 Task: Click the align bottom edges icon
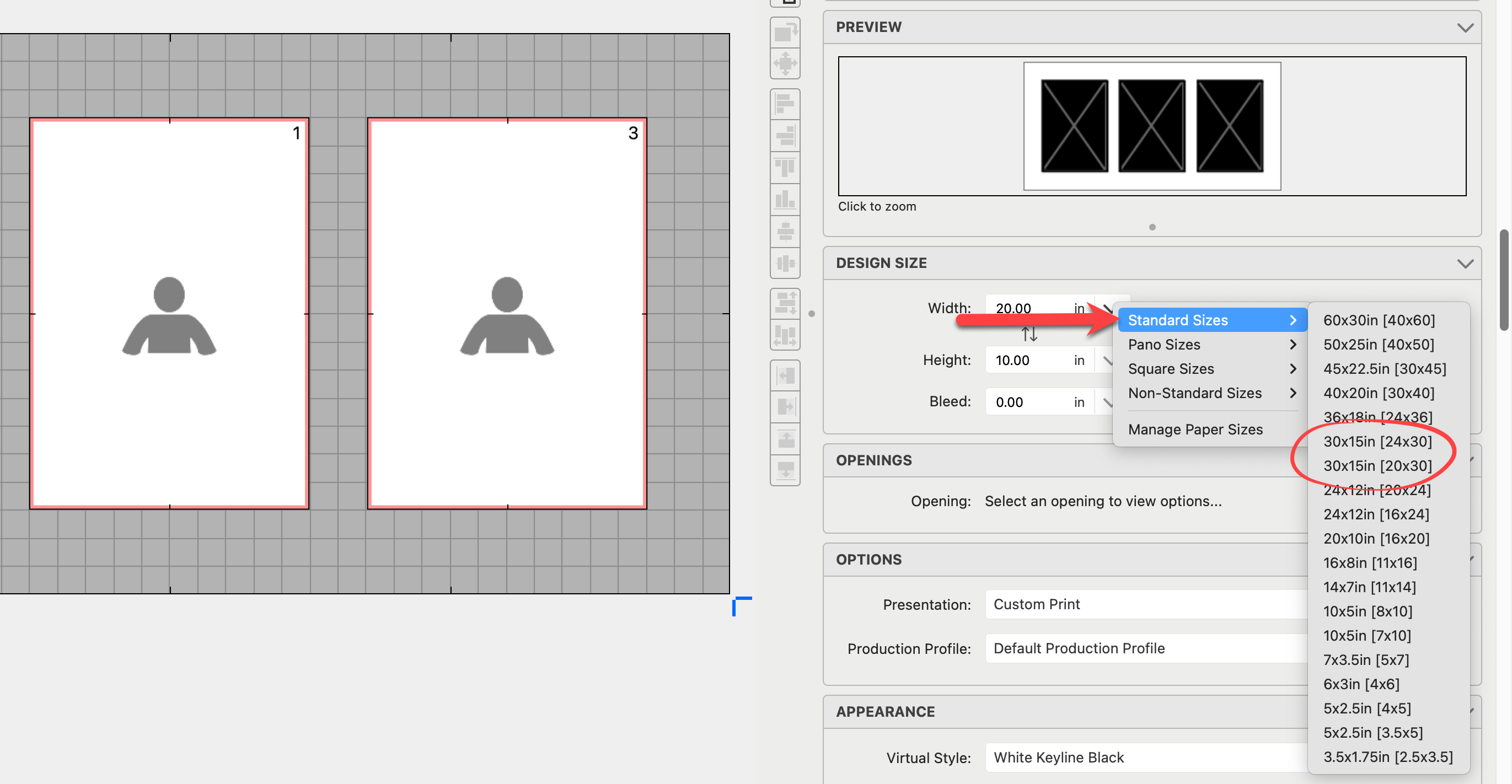click(785, 200)
